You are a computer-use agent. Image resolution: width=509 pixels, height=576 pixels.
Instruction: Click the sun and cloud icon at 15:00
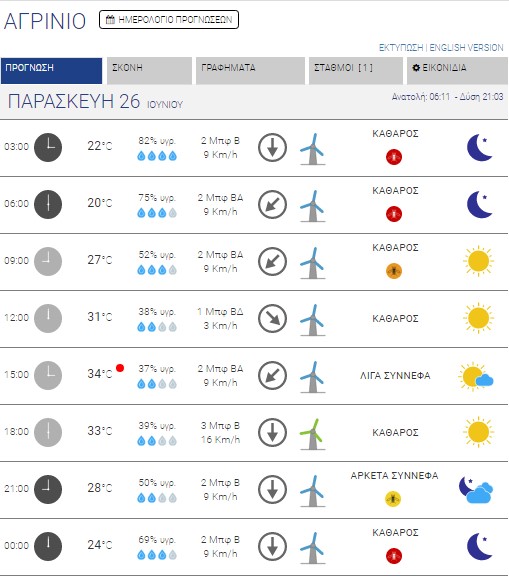(476, 376)
